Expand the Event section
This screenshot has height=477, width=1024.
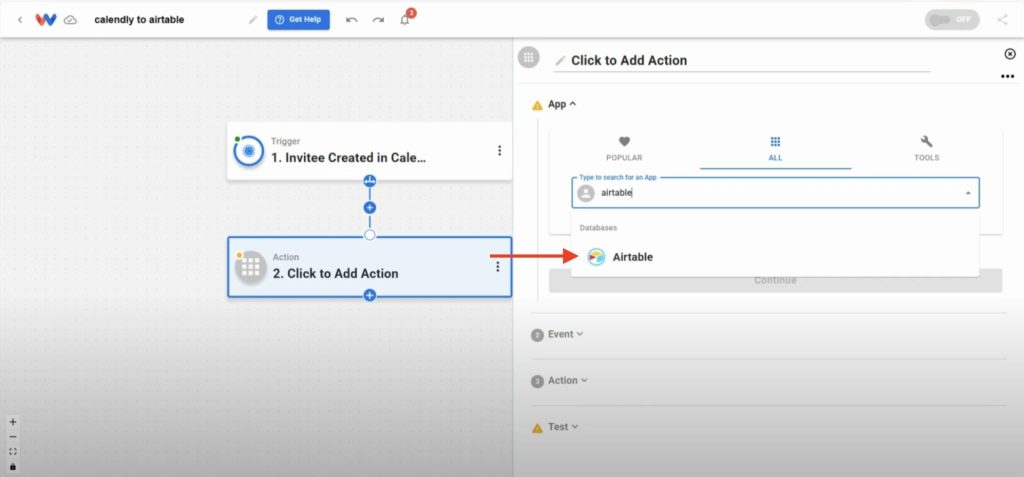565,334
